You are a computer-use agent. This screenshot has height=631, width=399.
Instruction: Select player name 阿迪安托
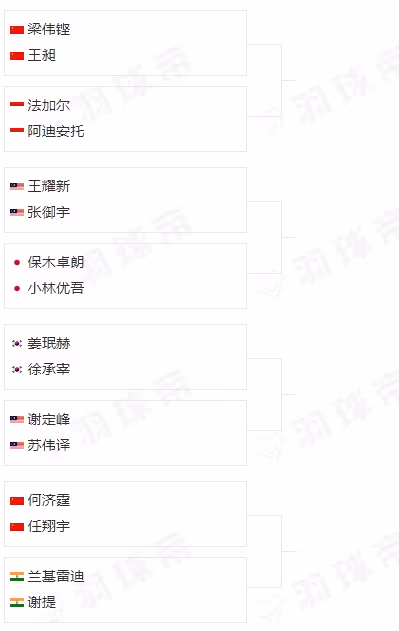click(56, 131)
